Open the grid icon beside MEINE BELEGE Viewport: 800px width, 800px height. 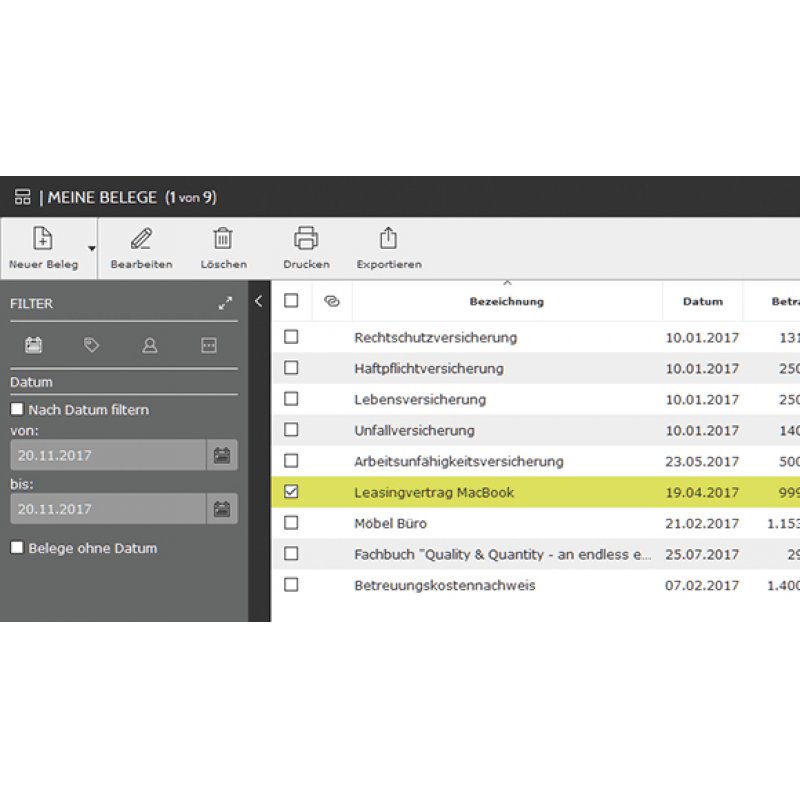(x=22, y=197)
